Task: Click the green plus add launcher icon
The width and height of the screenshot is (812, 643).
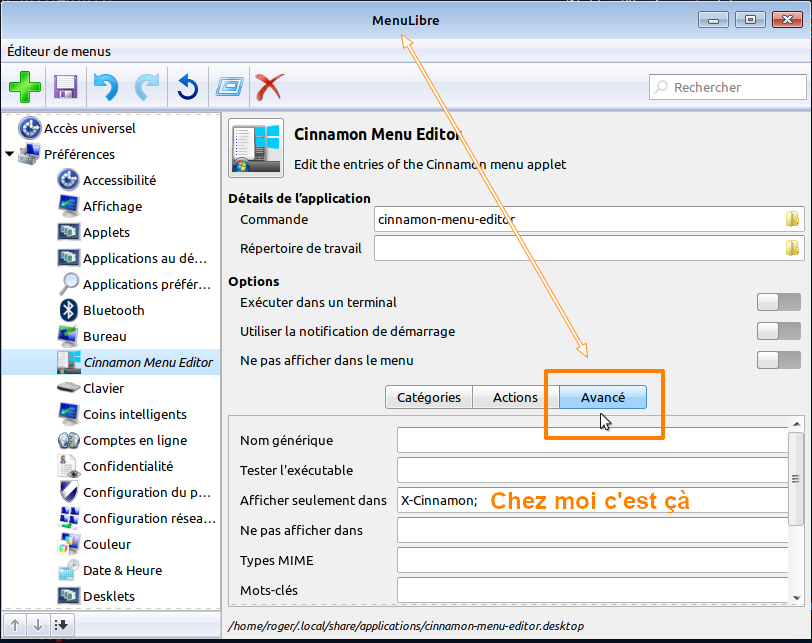Action: pyautogui.click(x=25, y=87)
